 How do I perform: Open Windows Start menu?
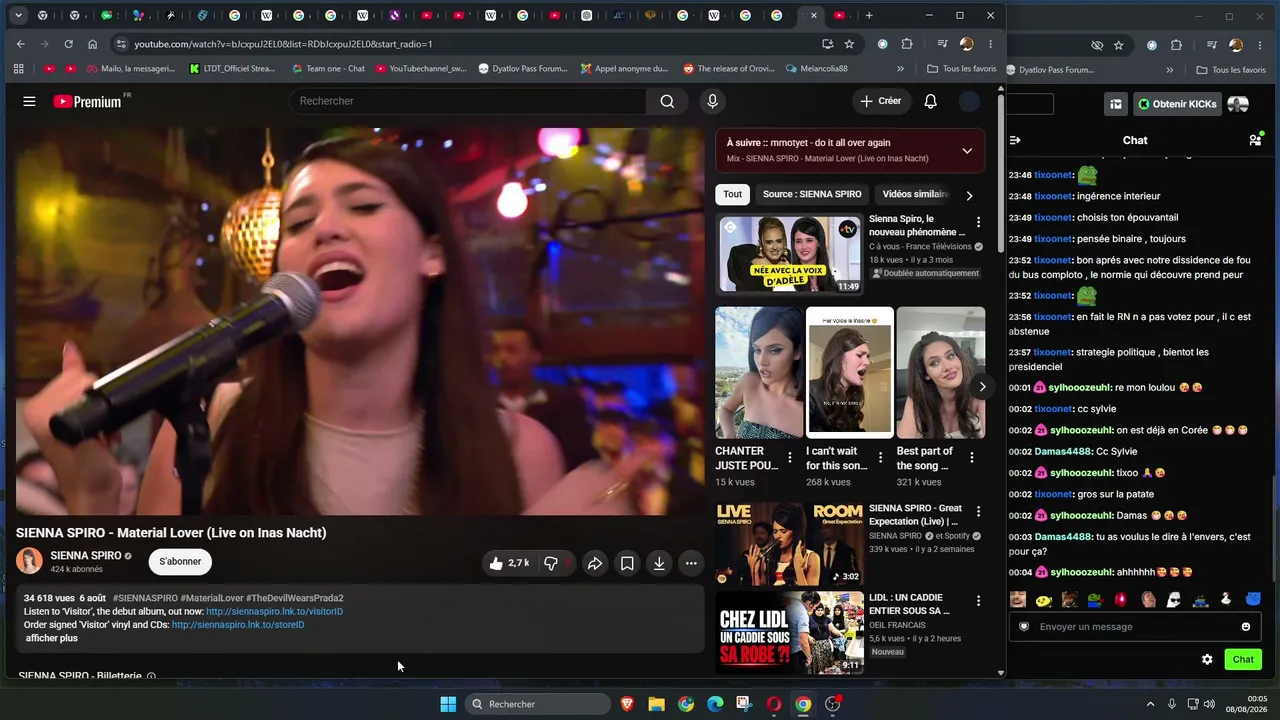(x=448, y=704)
